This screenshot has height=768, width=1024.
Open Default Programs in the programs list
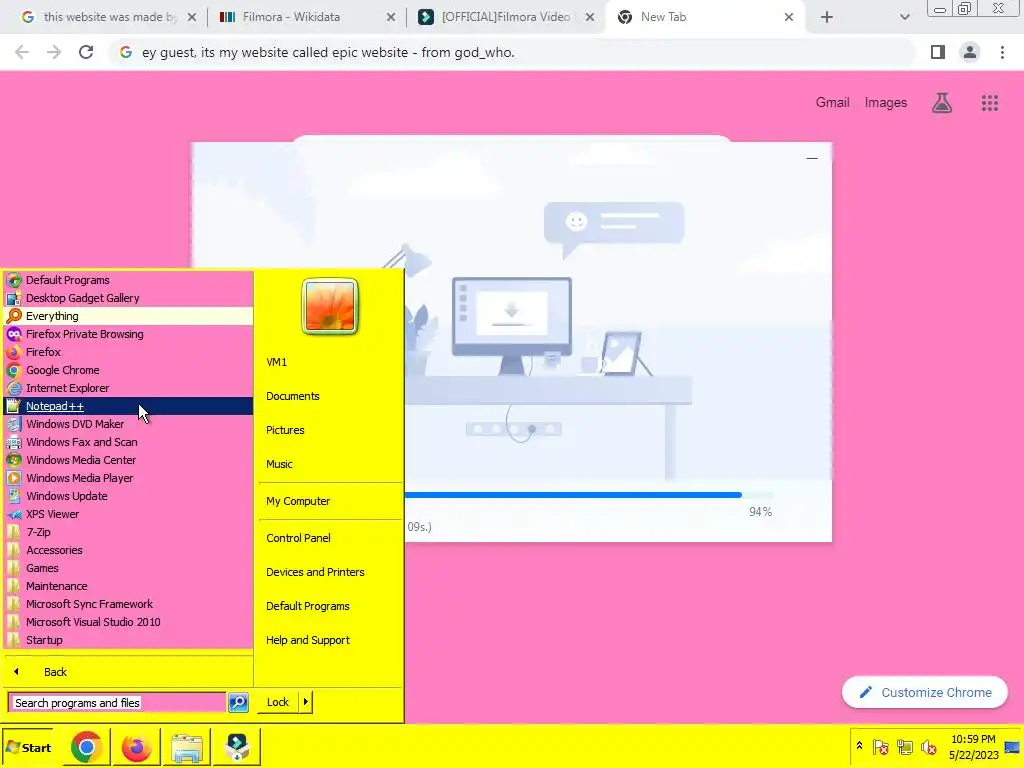tap(128, 280)
